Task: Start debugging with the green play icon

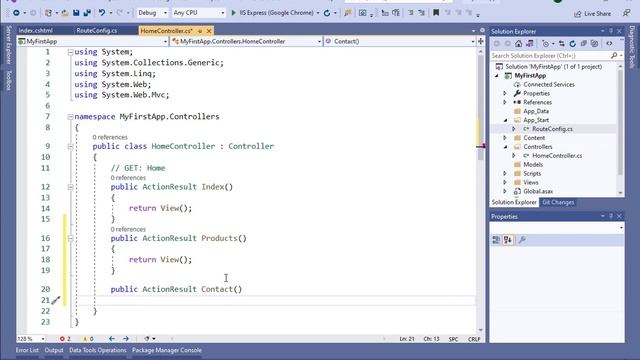Action: [234, 13]
